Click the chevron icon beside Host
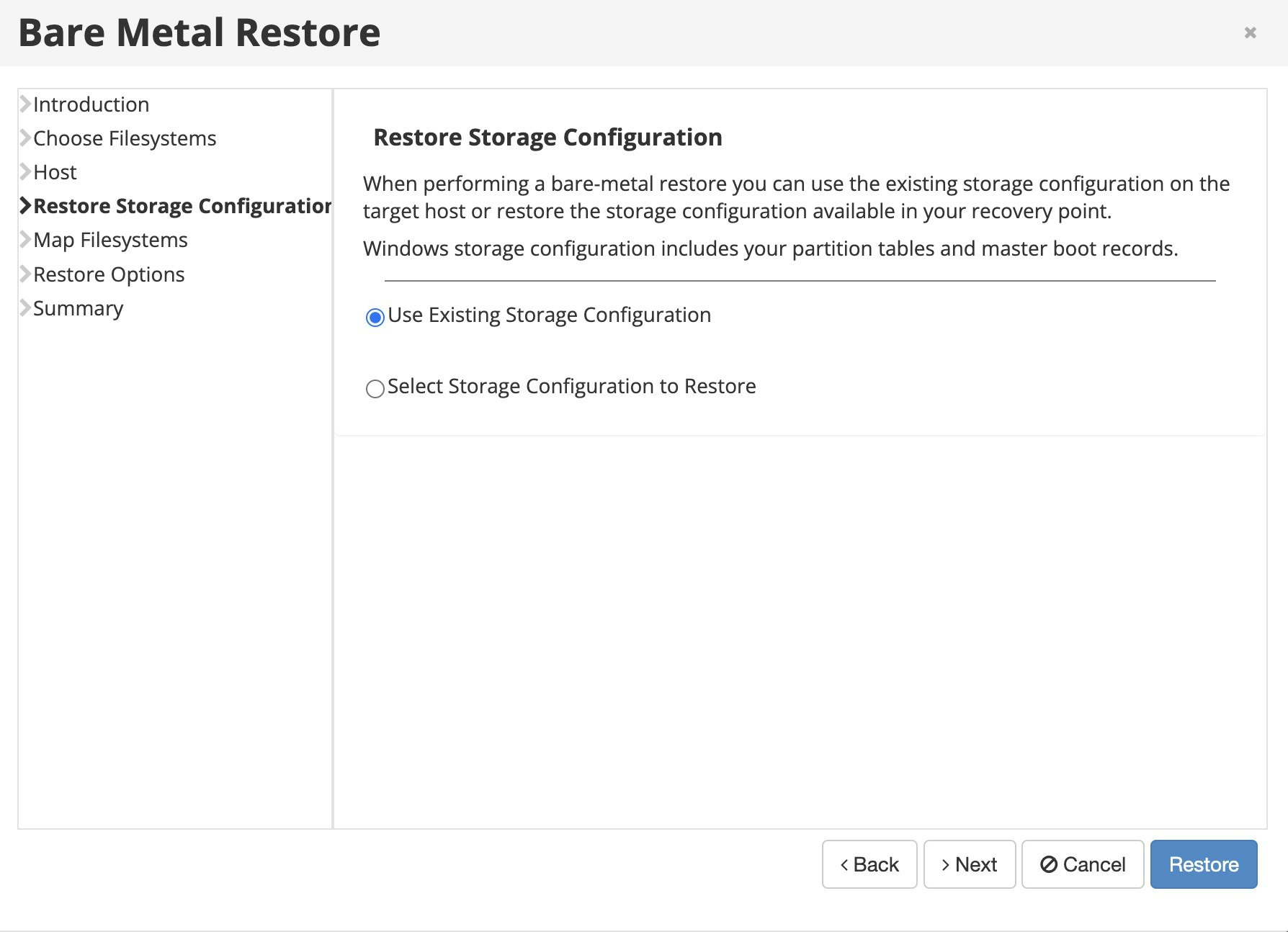 pos(25,172)
